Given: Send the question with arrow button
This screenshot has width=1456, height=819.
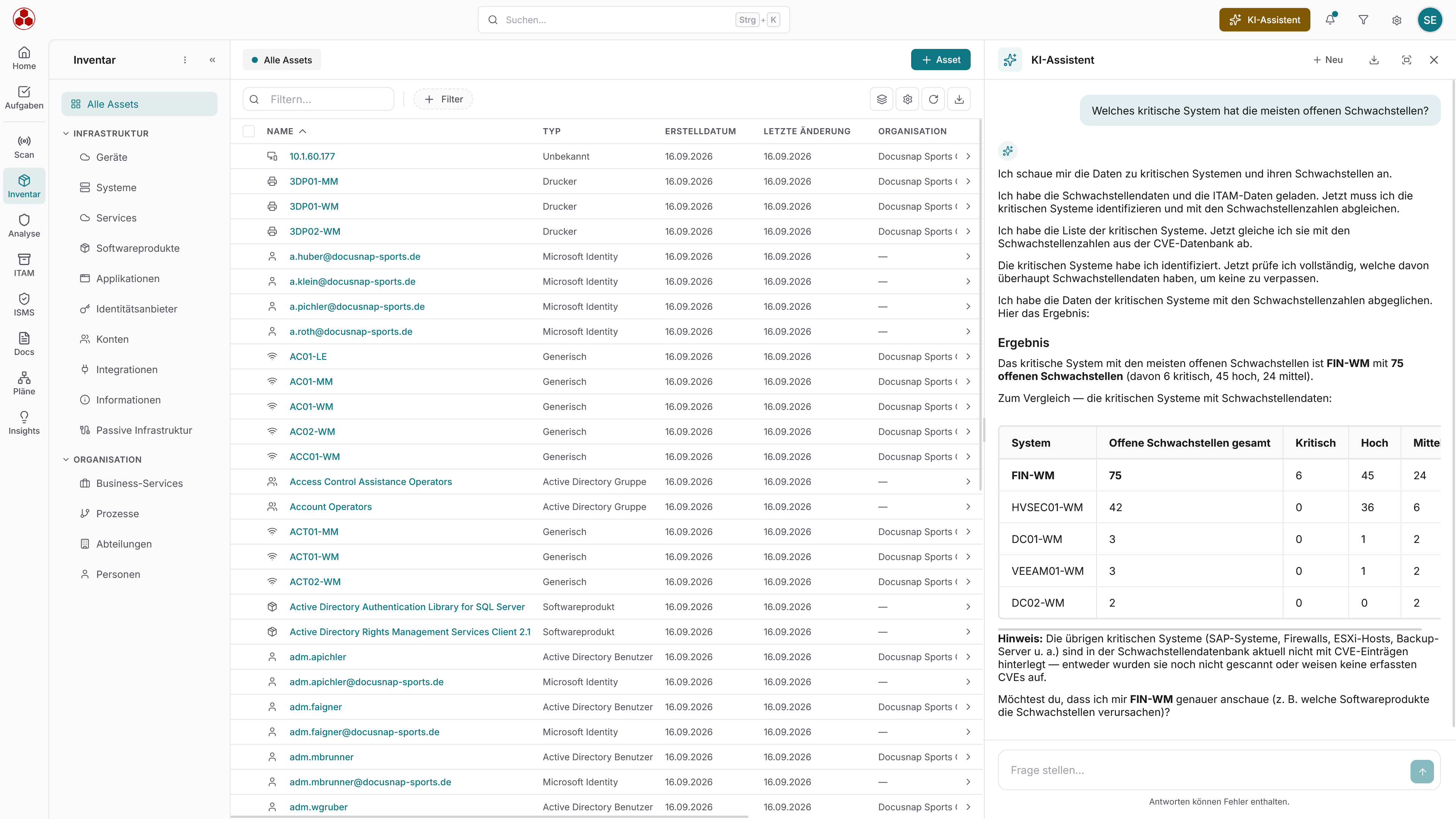Looking at the screenshot, I should tap(1422, 771).
